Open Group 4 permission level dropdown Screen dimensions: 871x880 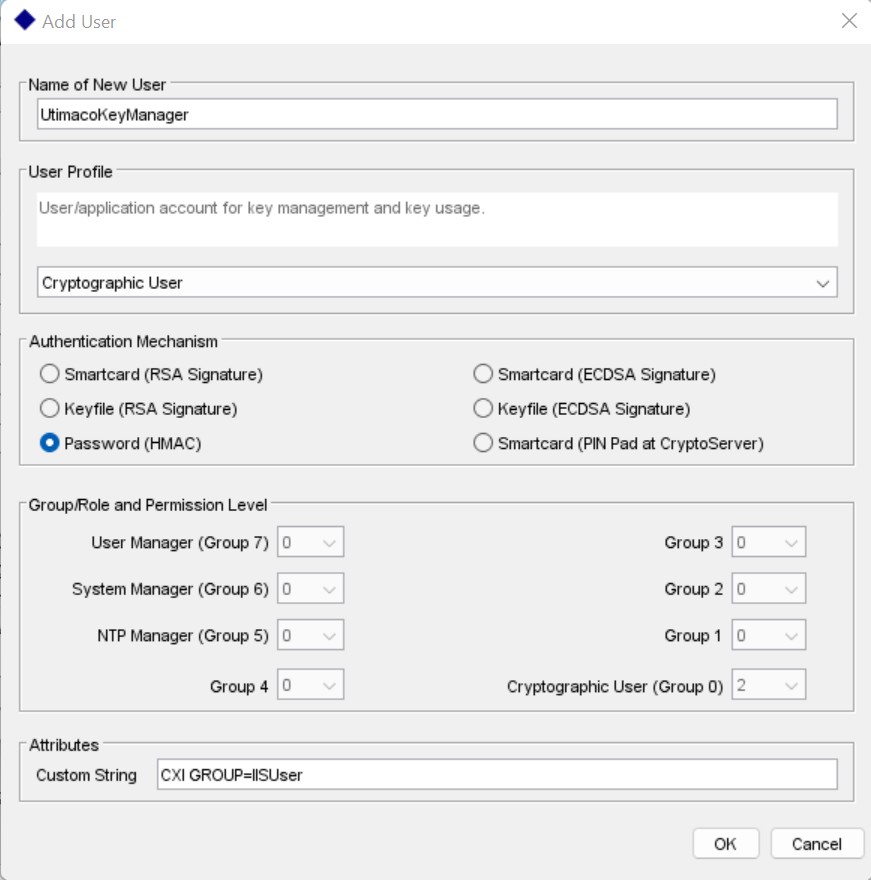pos(310,685)
